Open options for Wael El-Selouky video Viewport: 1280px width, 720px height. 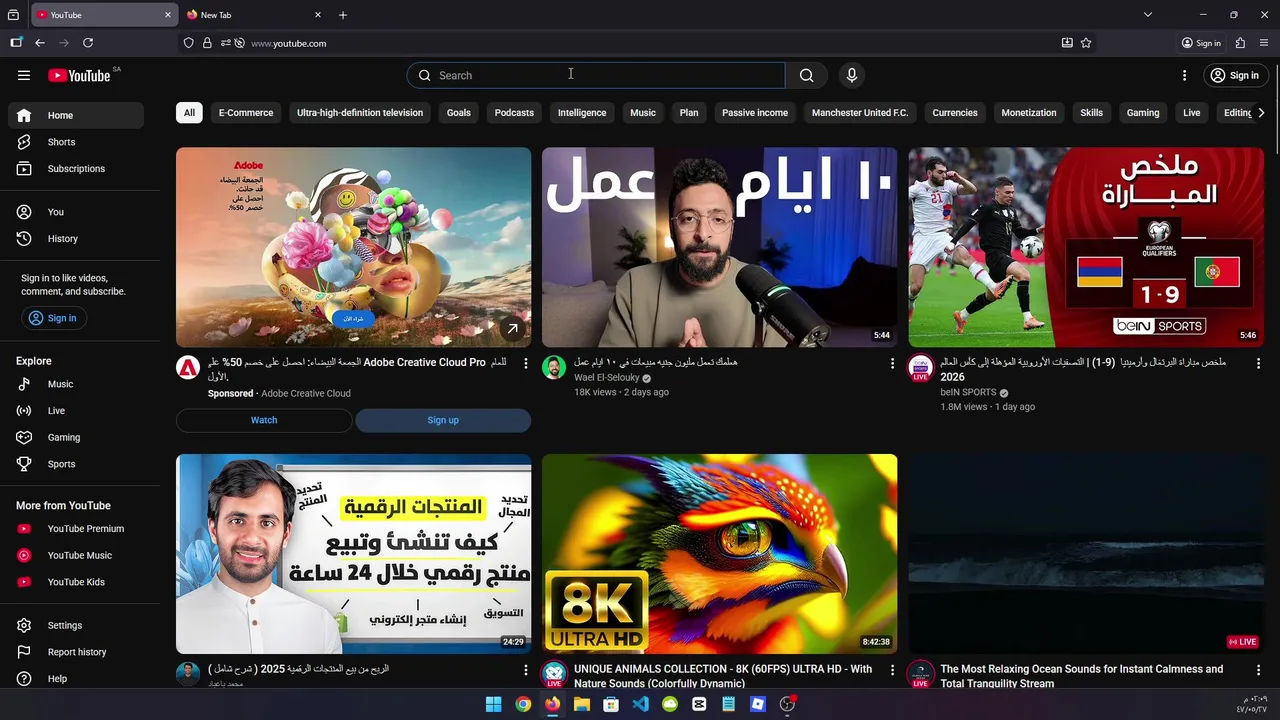click(x=892, y=364)
